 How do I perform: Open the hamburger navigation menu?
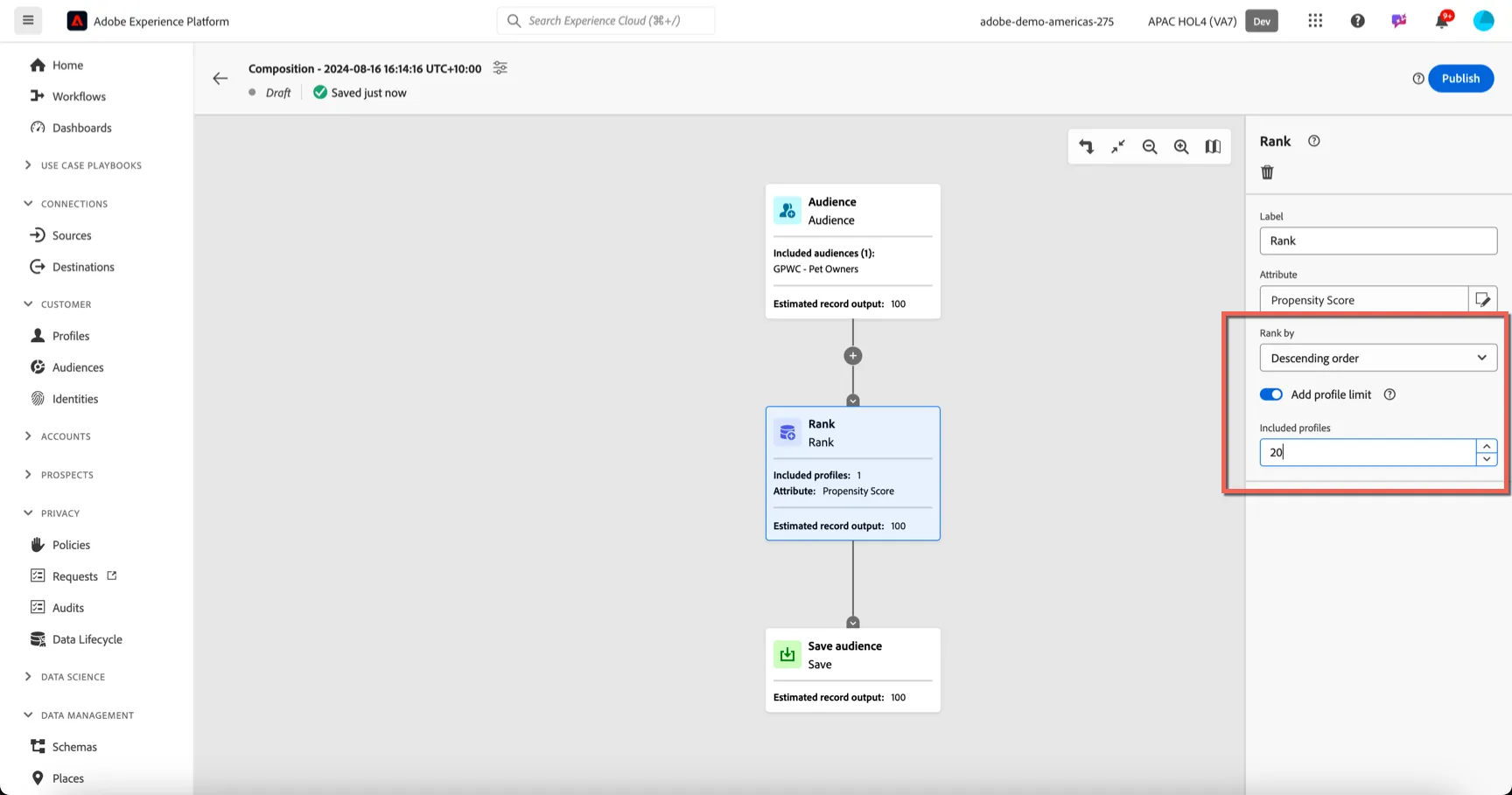[x=28, y=20]
